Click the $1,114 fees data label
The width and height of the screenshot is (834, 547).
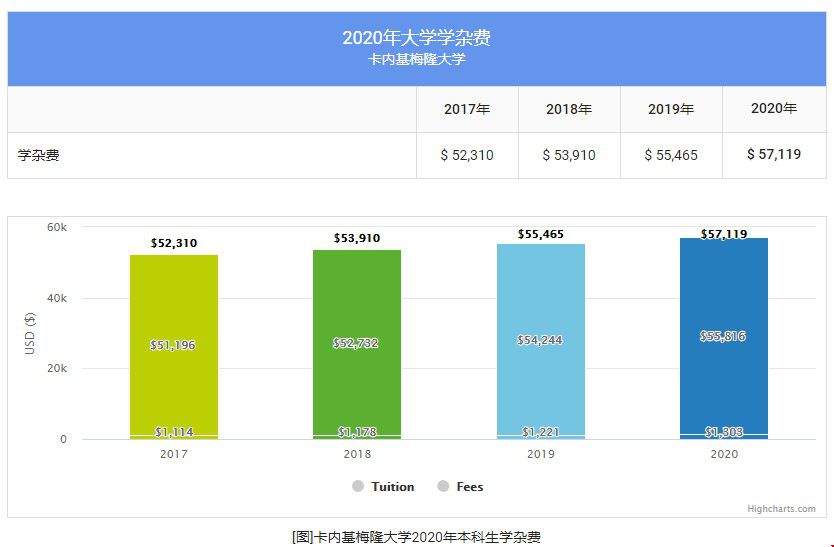[174, 432]
